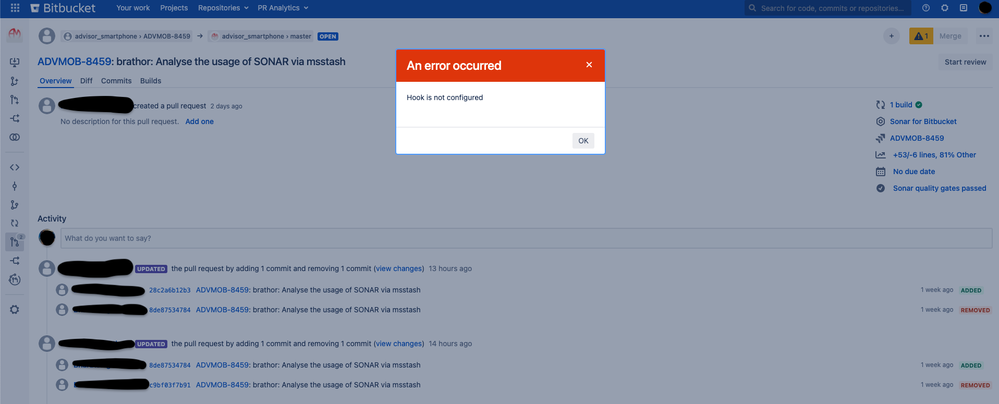Expand the PR Analytics dropdown
Screen dimensions: 999x404
coord(283,8)
